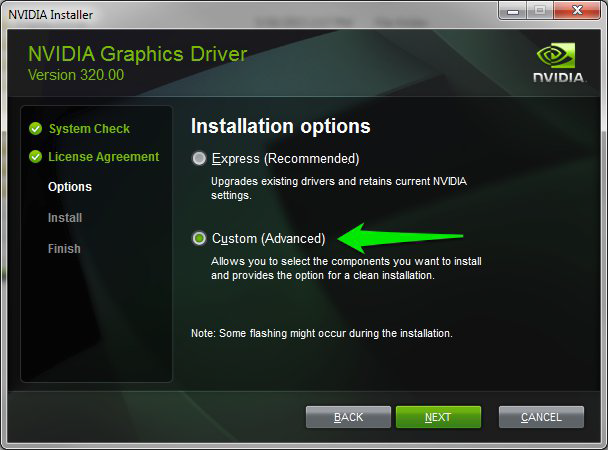Screen dimensions: 608x450
Task: Minimize the NVIDIA Installer window
Action: point(513,10)
